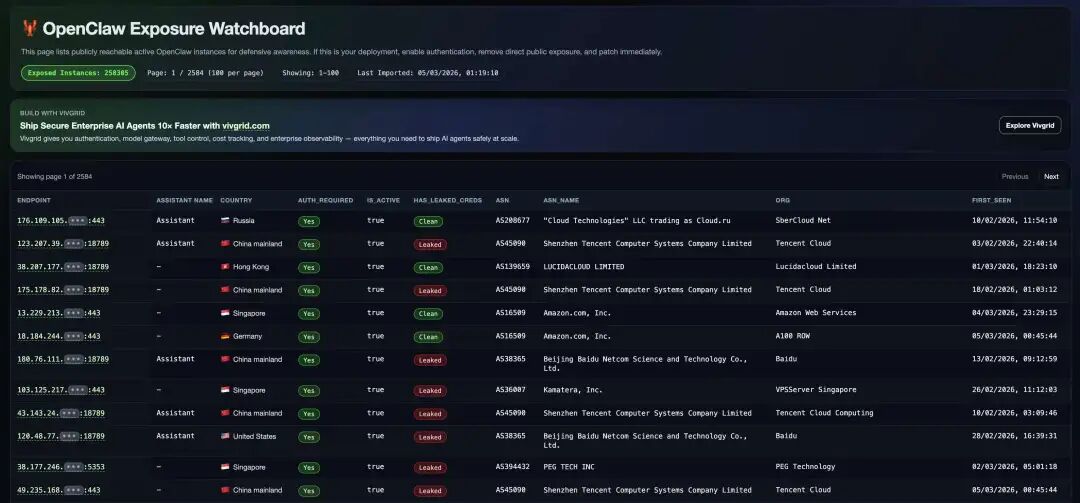This screenshot has height=503, width=1080.
Task: Click the OpenClaw lobster logo icon
Action: click(x=30, y=29)
